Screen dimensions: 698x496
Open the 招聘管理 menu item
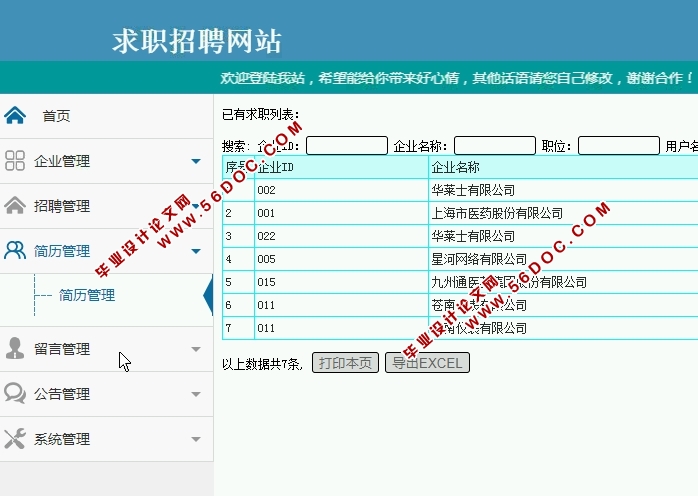(x=62, y=206)
